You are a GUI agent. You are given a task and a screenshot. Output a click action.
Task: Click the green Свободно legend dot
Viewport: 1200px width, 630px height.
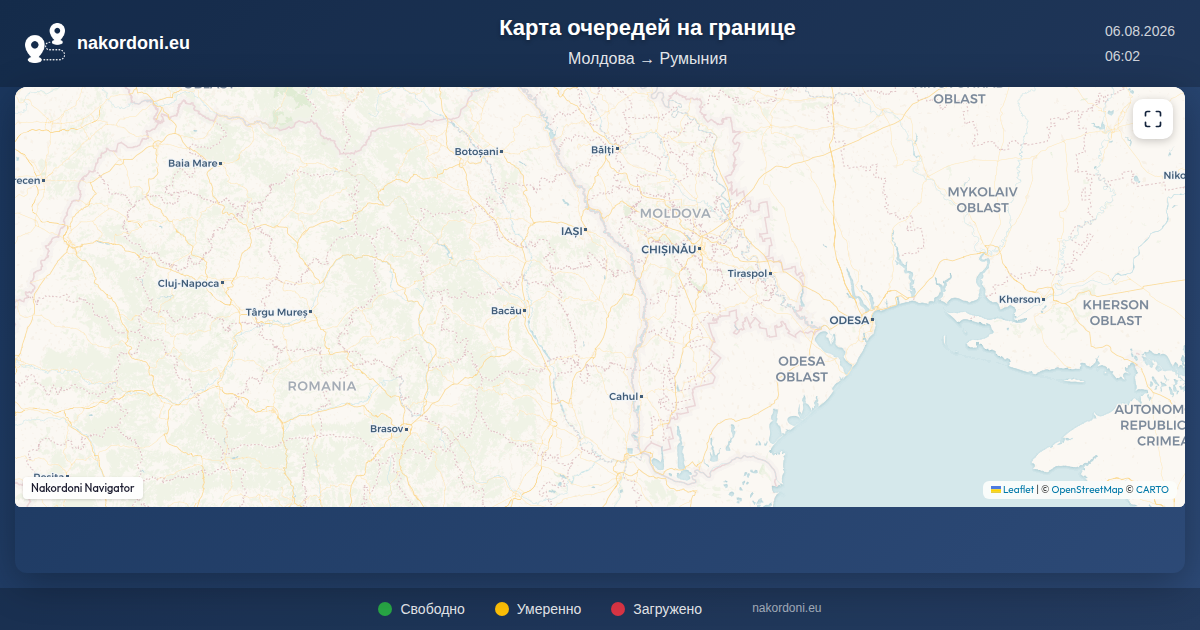point(385,609)
